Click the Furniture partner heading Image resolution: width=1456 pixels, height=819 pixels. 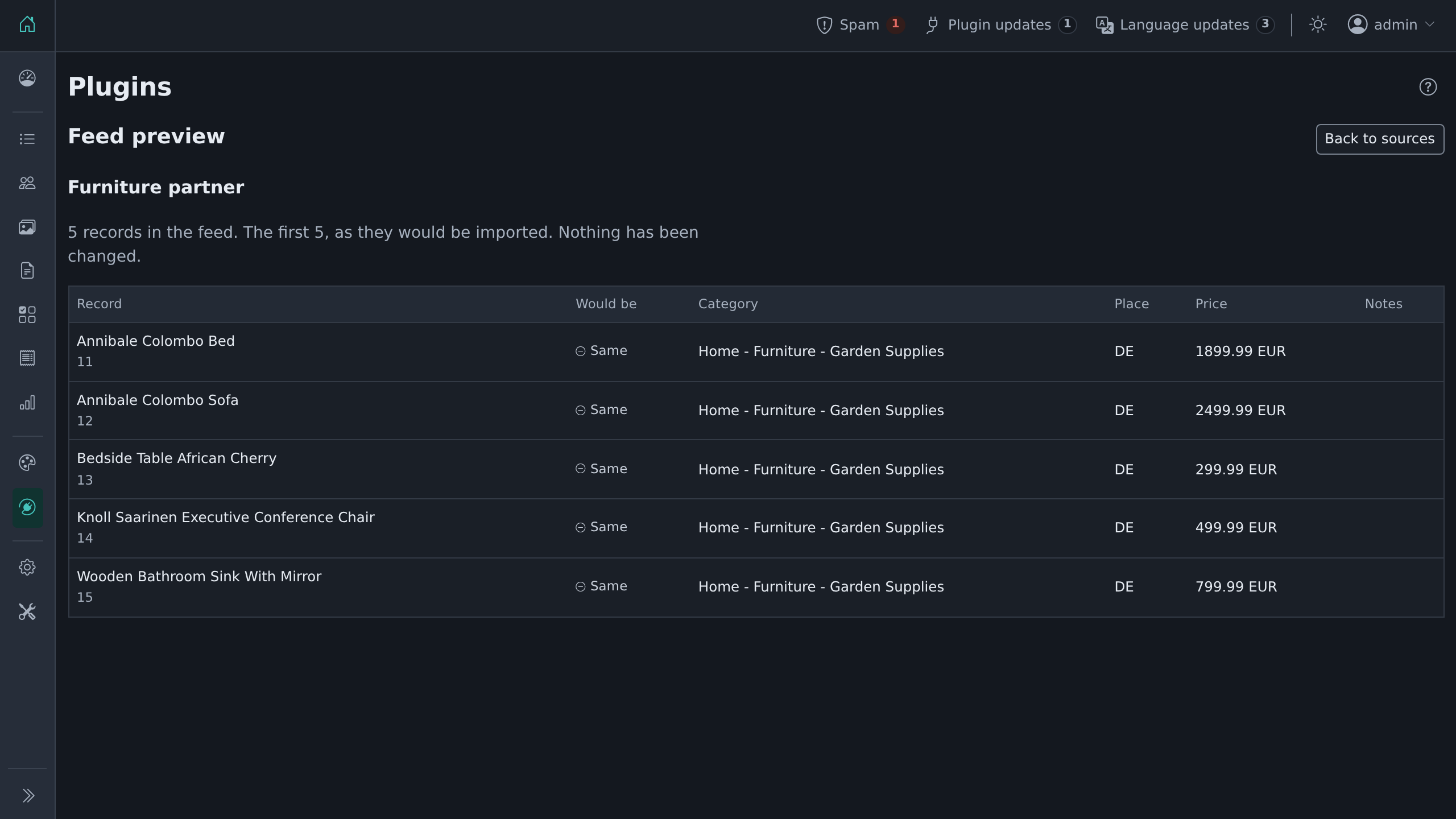(x=156, y=187)
